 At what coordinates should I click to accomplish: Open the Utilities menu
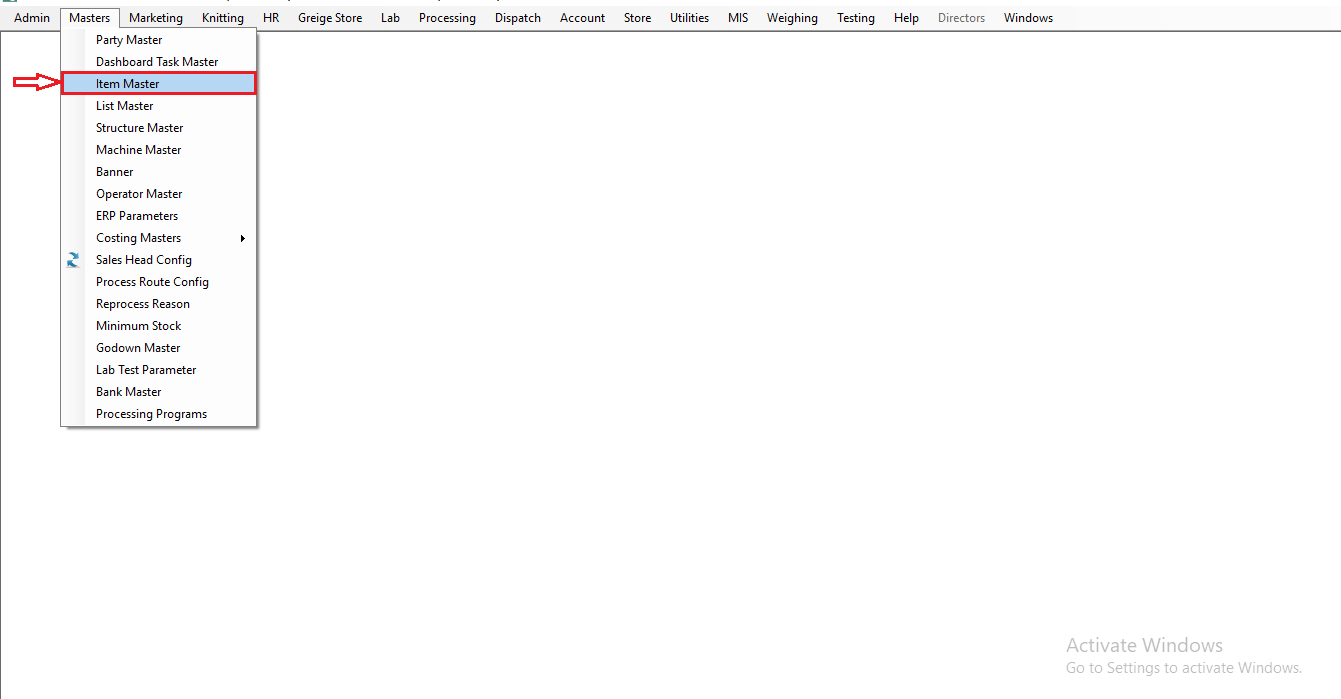click(x=689, y=18)
